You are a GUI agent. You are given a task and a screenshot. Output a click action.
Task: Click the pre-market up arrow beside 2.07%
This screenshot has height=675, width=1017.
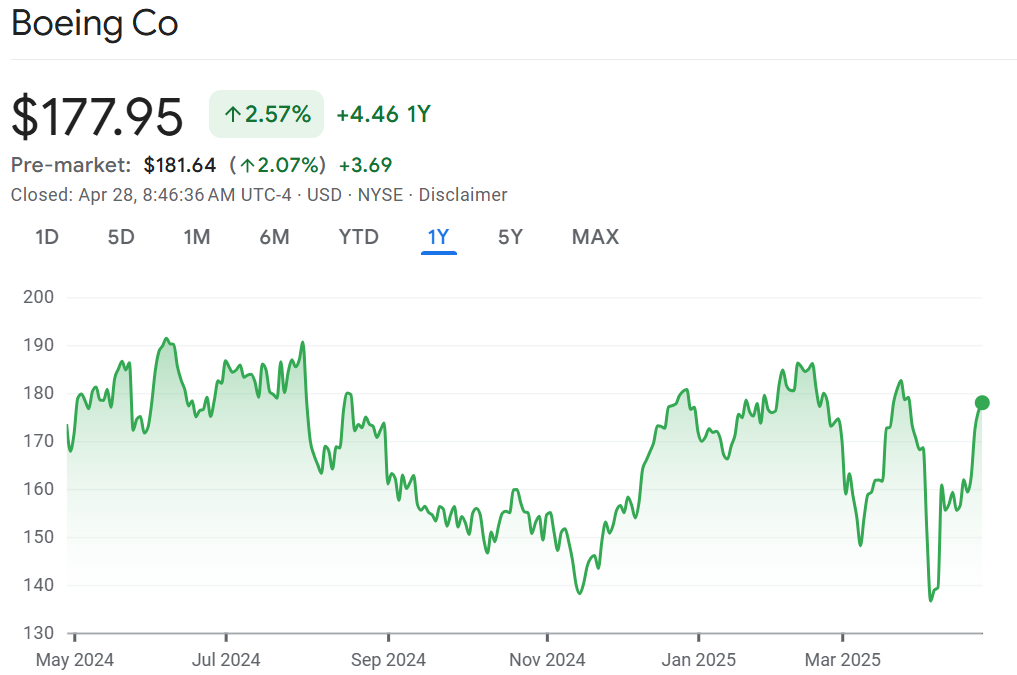tap(247, 165)
